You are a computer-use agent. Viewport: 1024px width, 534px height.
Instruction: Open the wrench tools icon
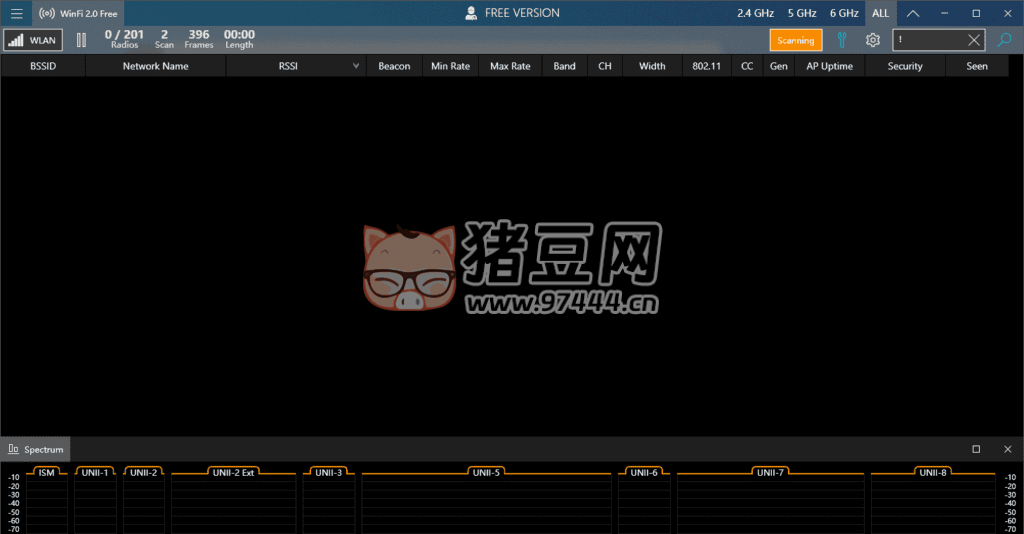pyautogui.click(x=841, y=40)
